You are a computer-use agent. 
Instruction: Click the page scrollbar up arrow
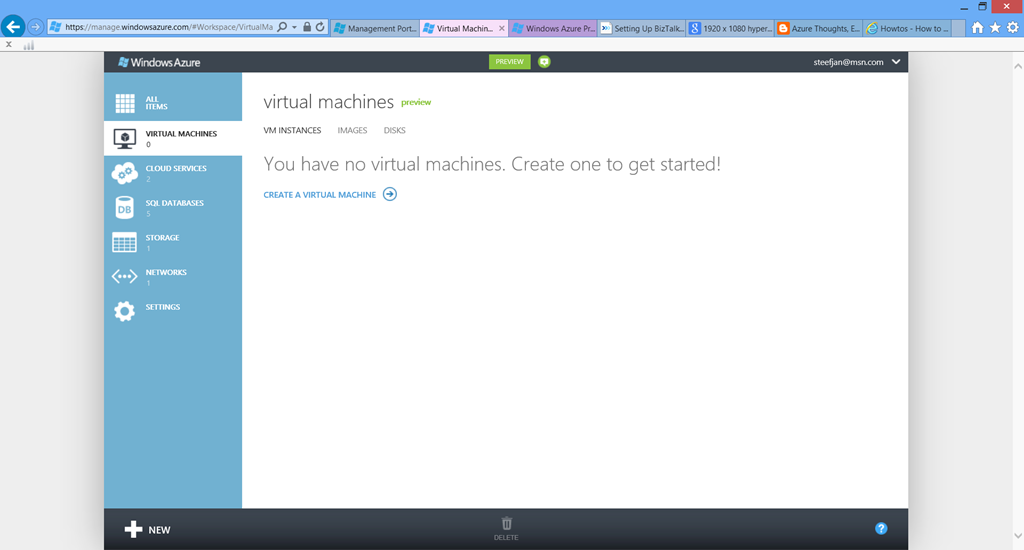click(1017, 66)
